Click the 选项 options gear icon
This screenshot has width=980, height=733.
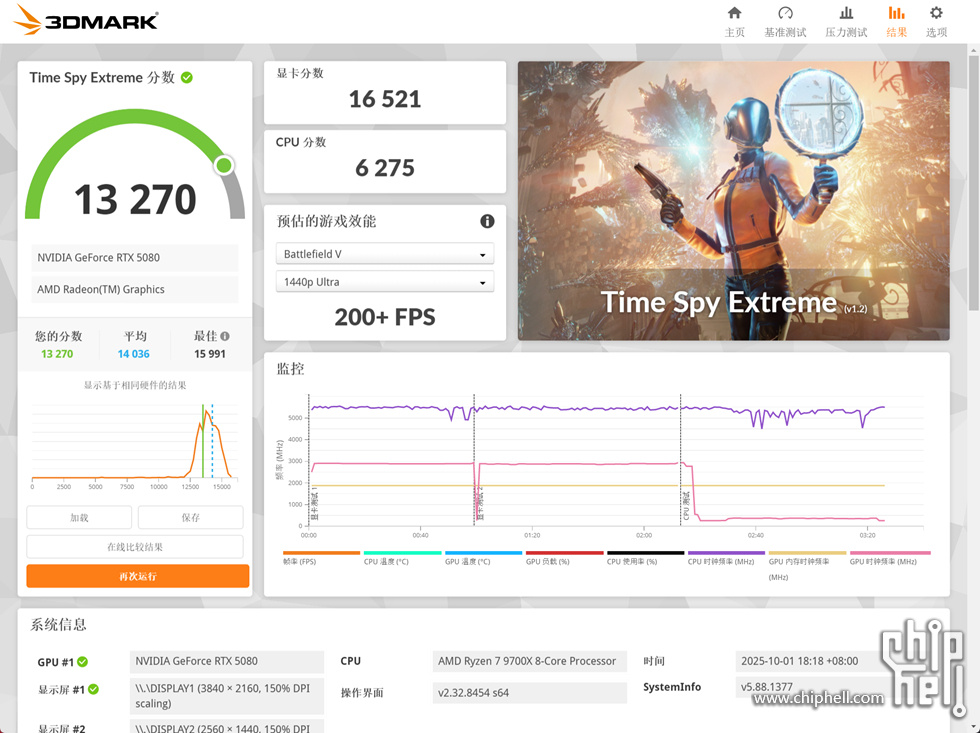coord(936,14)
